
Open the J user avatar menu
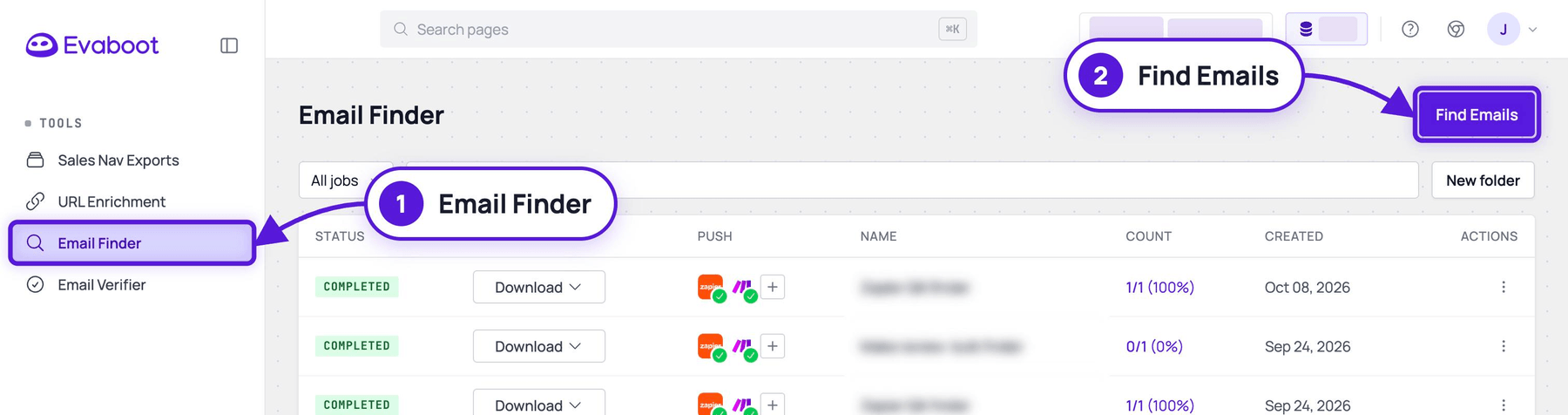tap(1503, 30)
